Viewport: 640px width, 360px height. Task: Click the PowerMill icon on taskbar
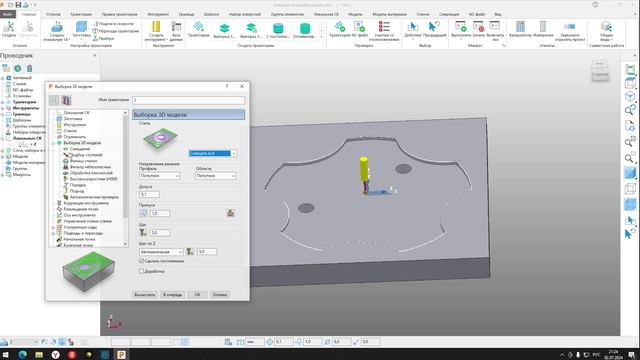click(121, 354)
